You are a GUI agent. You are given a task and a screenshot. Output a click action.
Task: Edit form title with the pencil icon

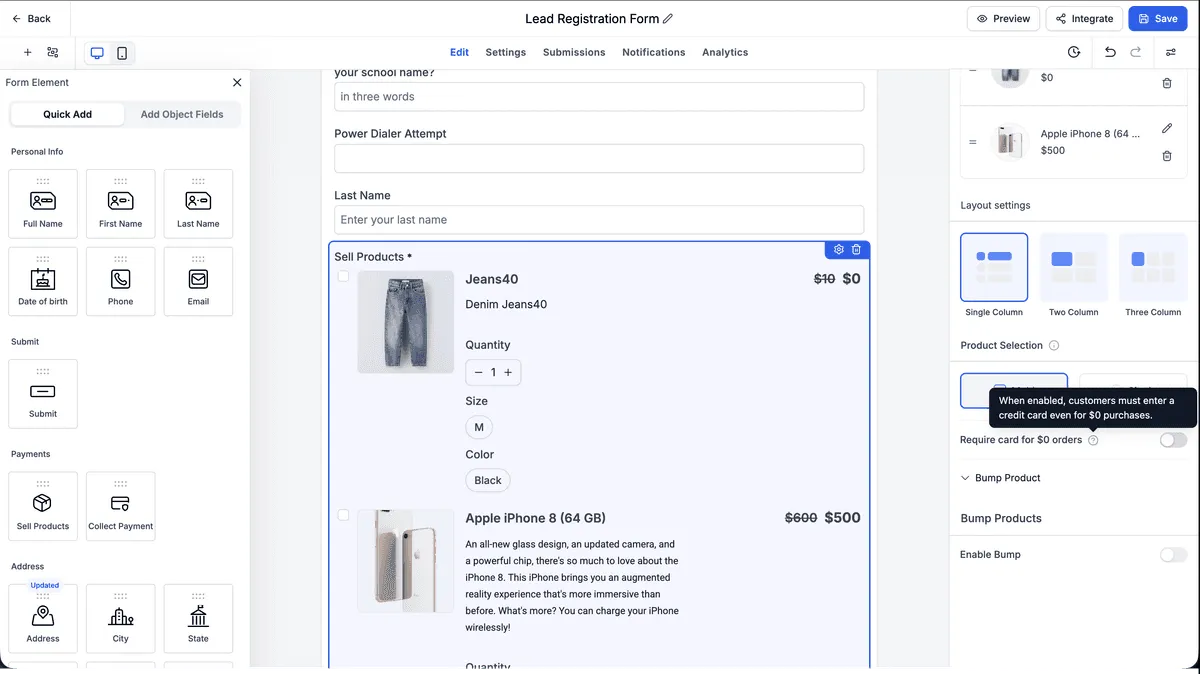(x=668, y=19)
